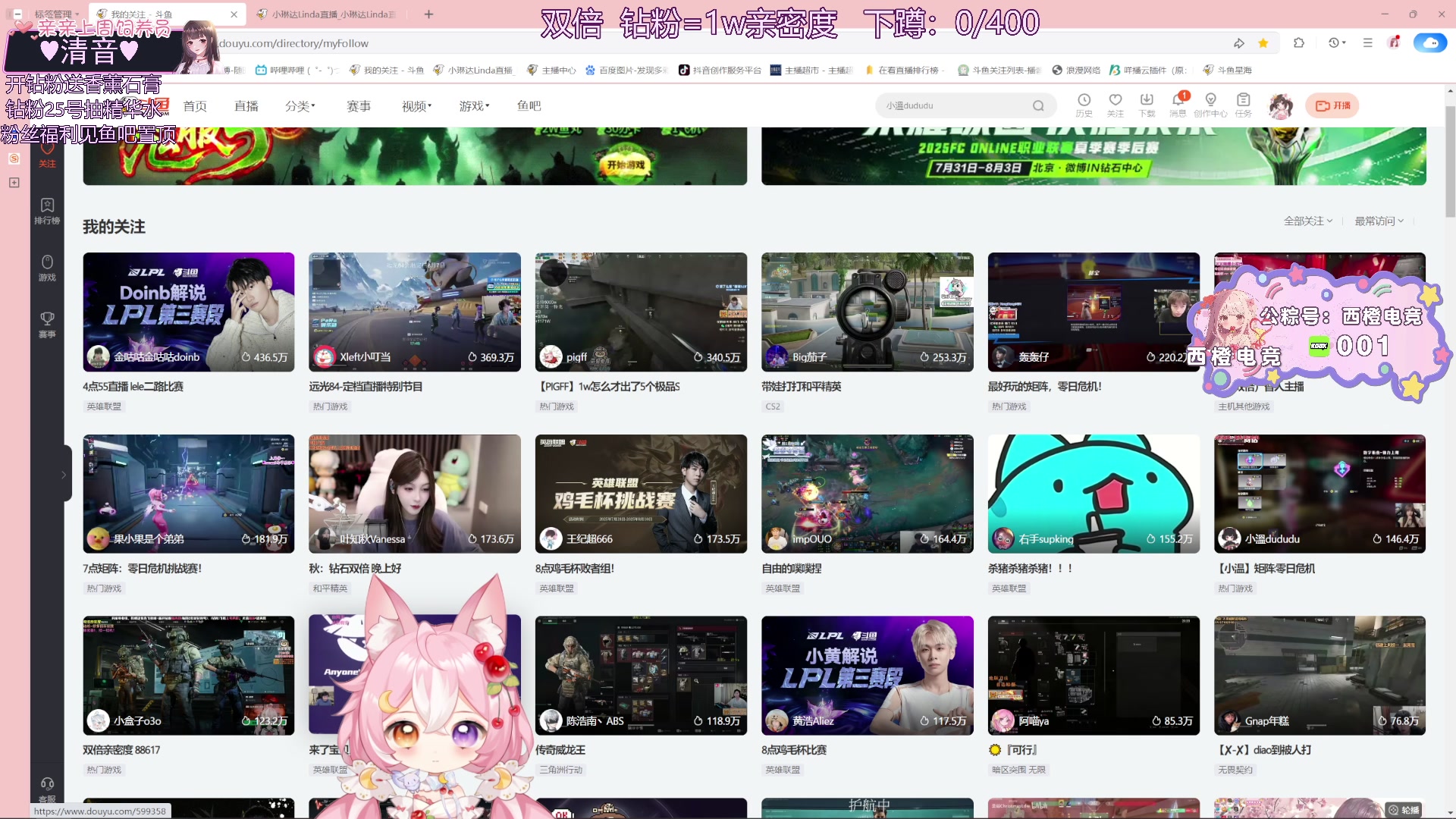The width and height of the screenshot is (1456, 819).
Task: Open the 斗鱼星海 bookmark
Action: (1228, 70)
